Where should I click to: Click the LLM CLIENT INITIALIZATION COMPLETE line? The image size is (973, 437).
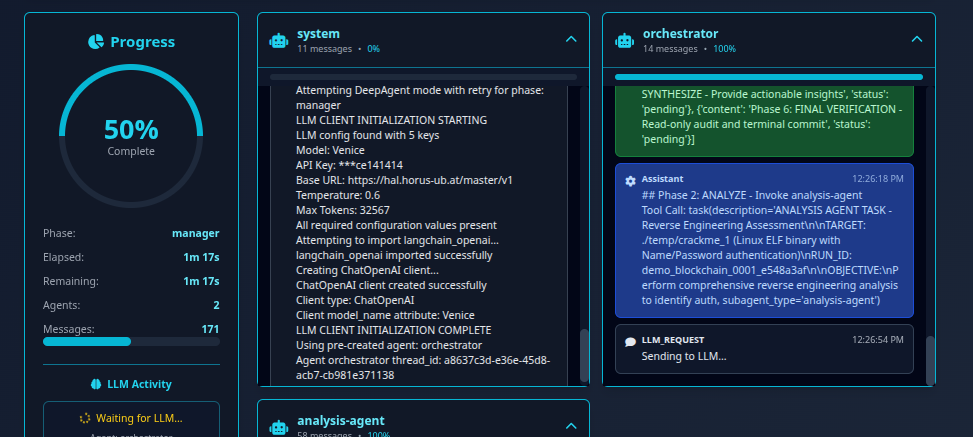click(393, 330)
